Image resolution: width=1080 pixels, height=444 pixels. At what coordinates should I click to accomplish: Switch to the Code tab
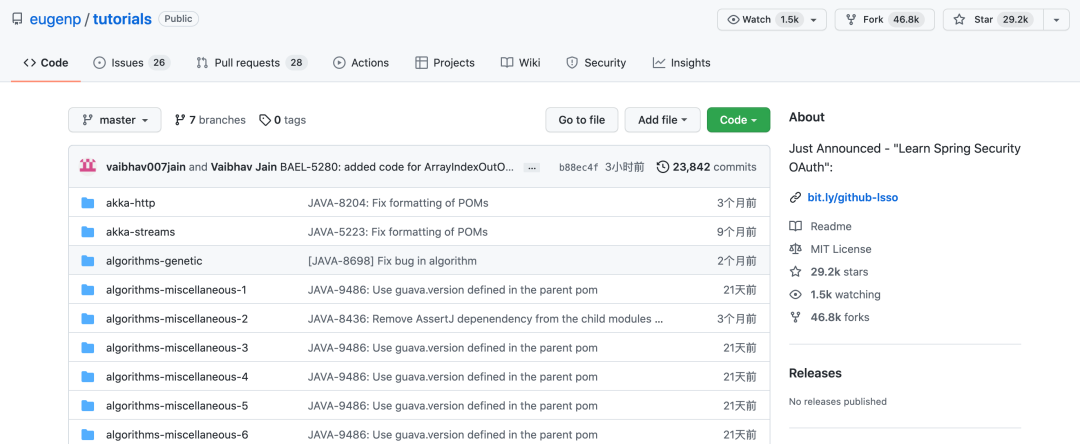click(x=45, y=63)
